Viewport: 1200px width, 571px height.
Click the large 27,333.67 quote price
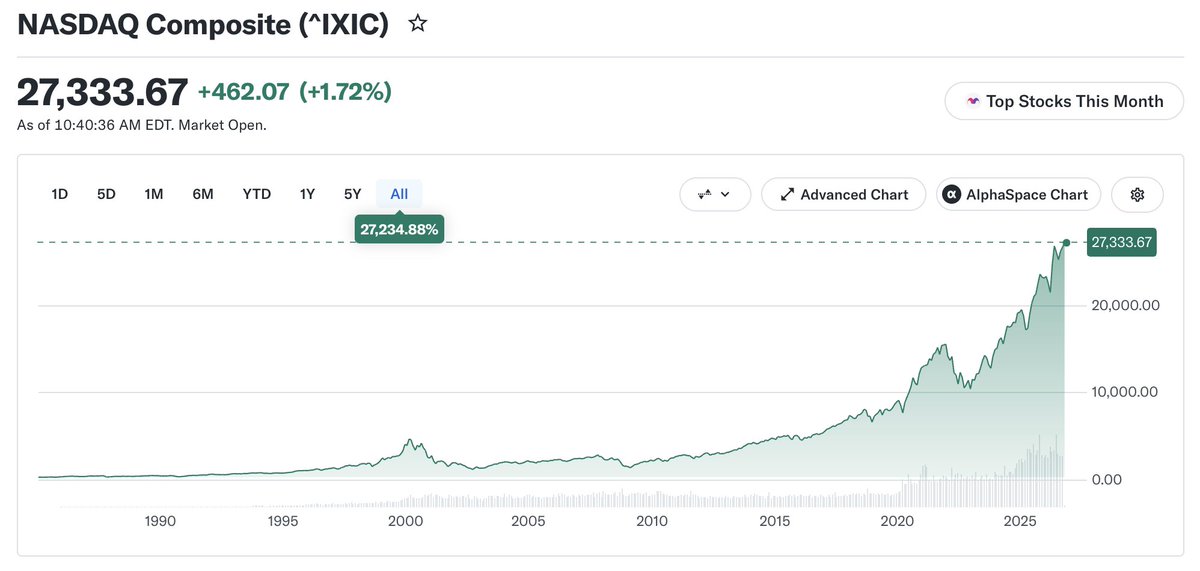tap(102, 92)
